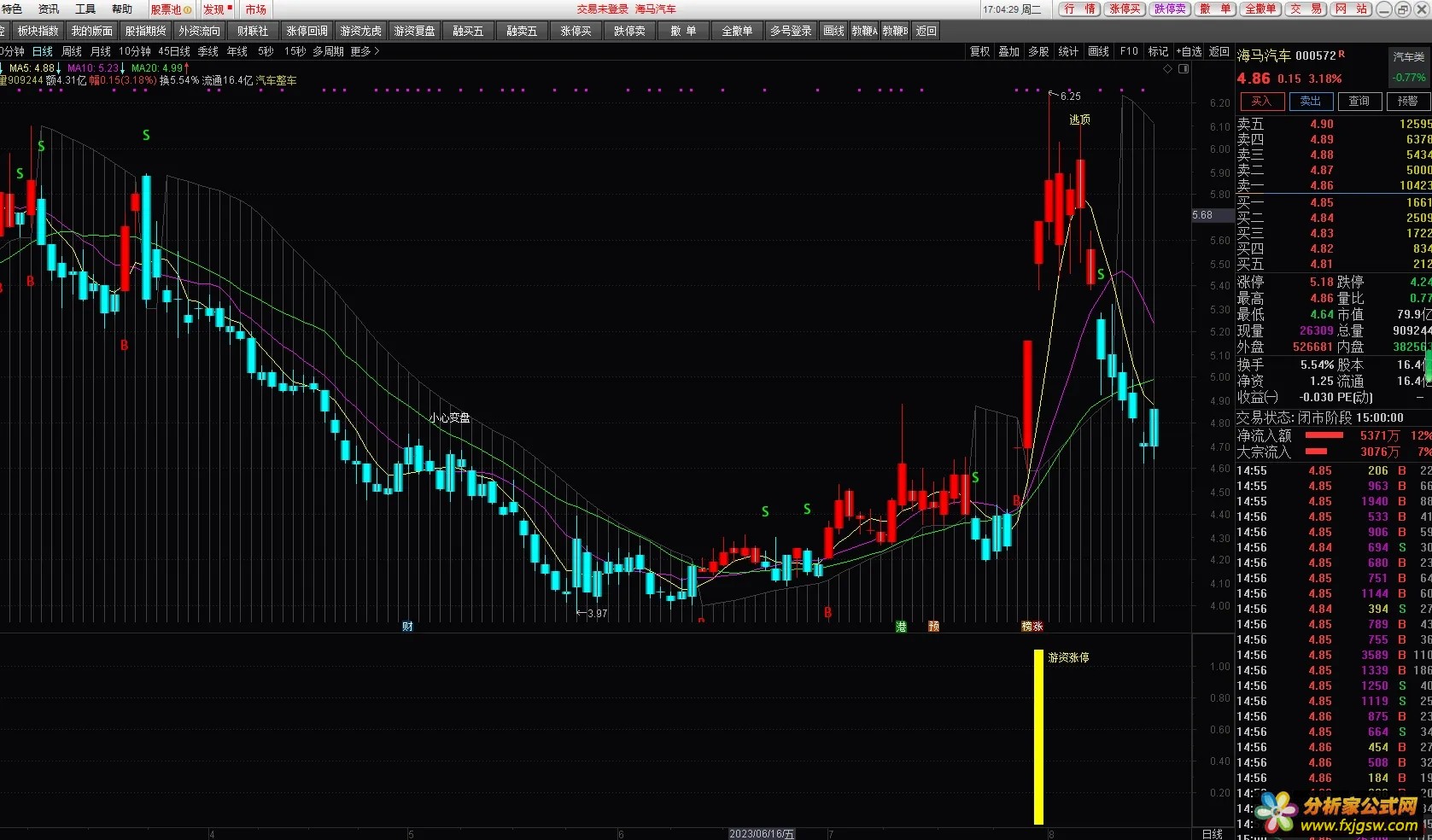This screenshot has height=840, width=1432.
Task: Open 游资复盘 from the toolbar
Action: 414,31
